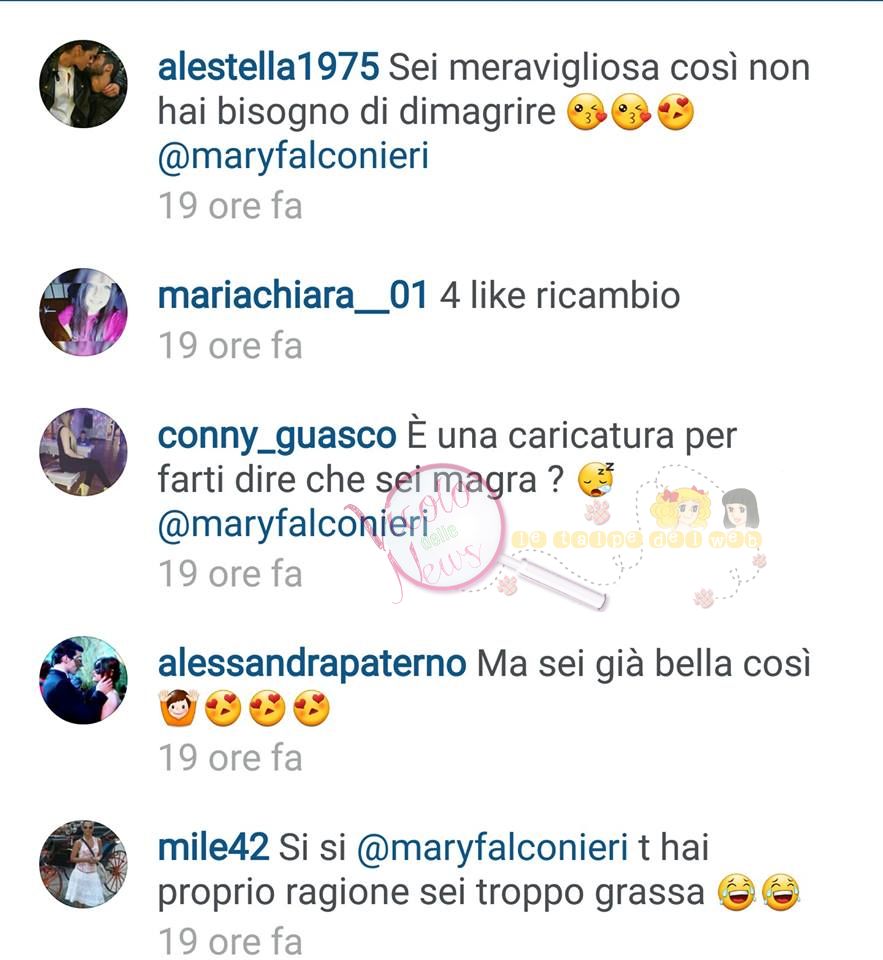883x960 pixels.
Task: Open the alestella1975 username link
Action: [x=268, y=67]
